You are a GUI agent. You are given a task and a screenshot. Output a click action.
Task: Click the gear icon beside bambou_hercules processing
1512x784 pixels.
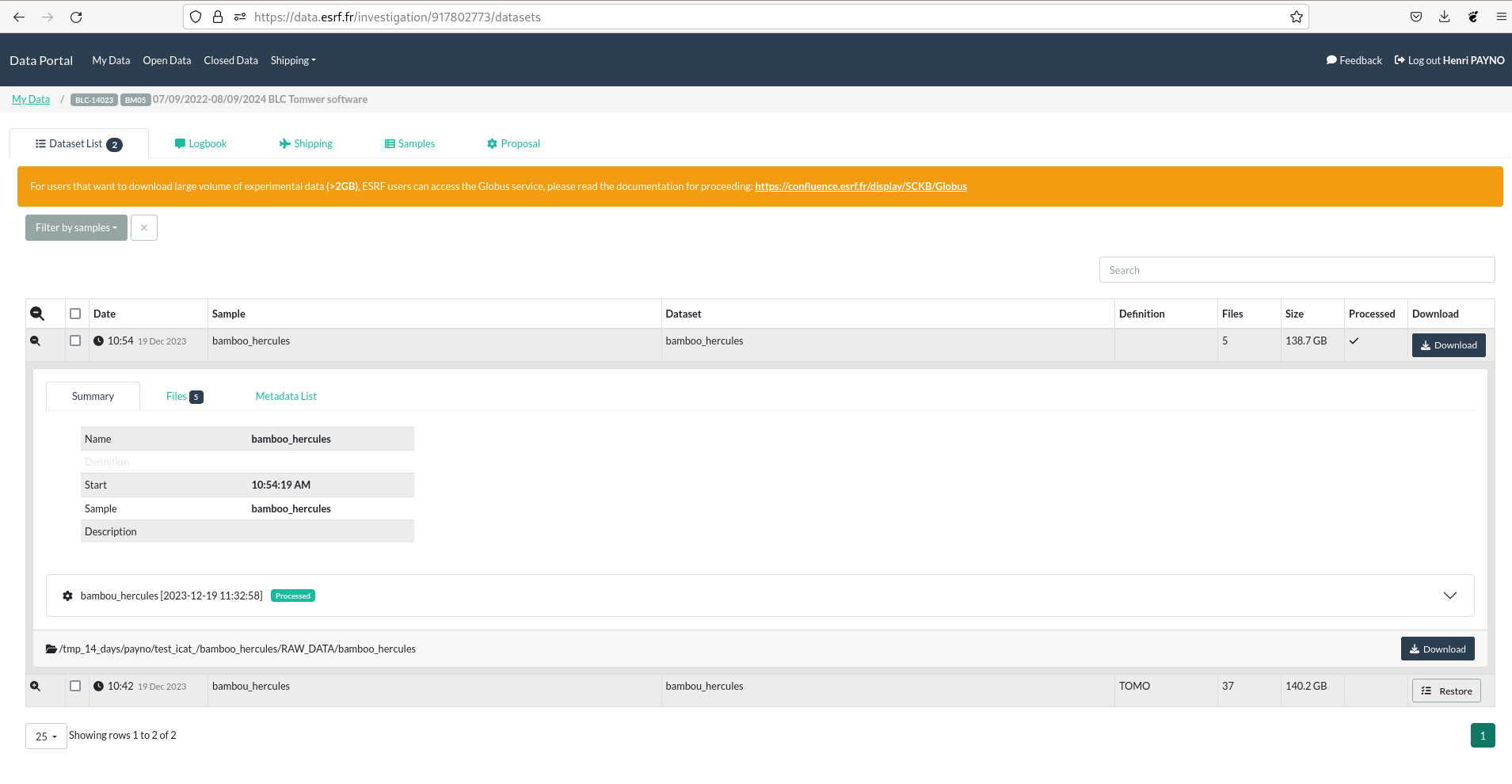(67, 596)
